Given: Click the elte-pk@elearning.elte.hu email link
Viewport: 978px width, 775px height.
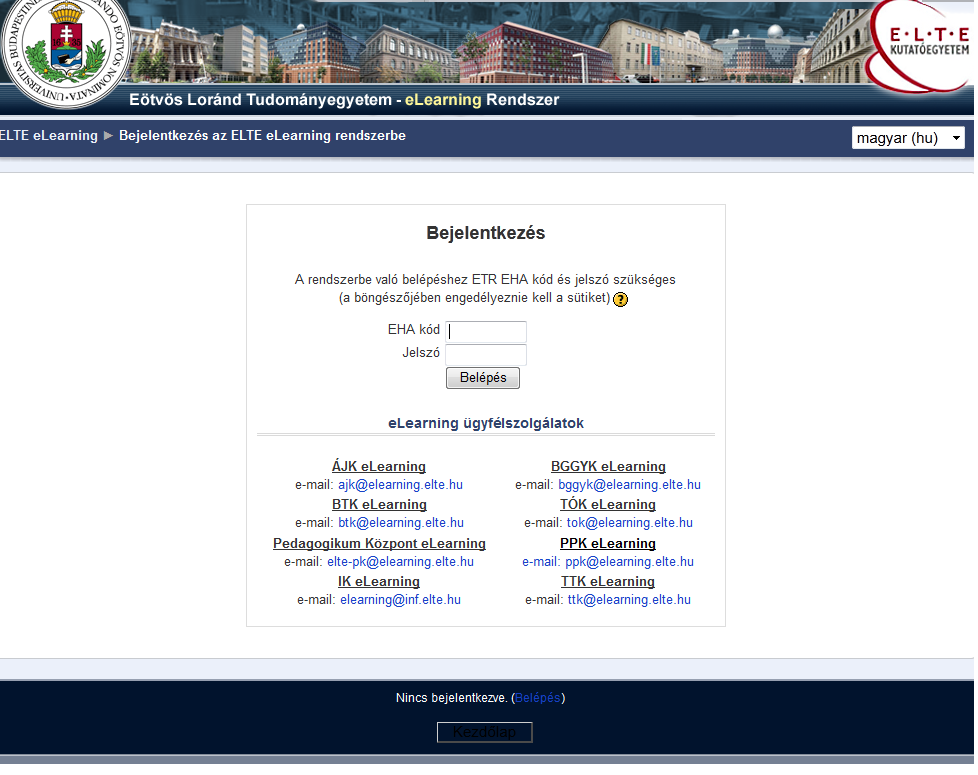Looking at the screenshot, I should pyautogui.click(x=400, y=561).
